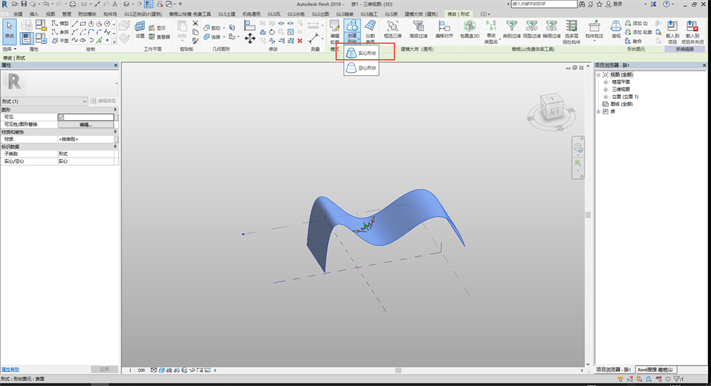Select 视图 (全部) in project browser
Image resolution: width=711 pixels, height=386 pixels.
[x=622, y=75]
